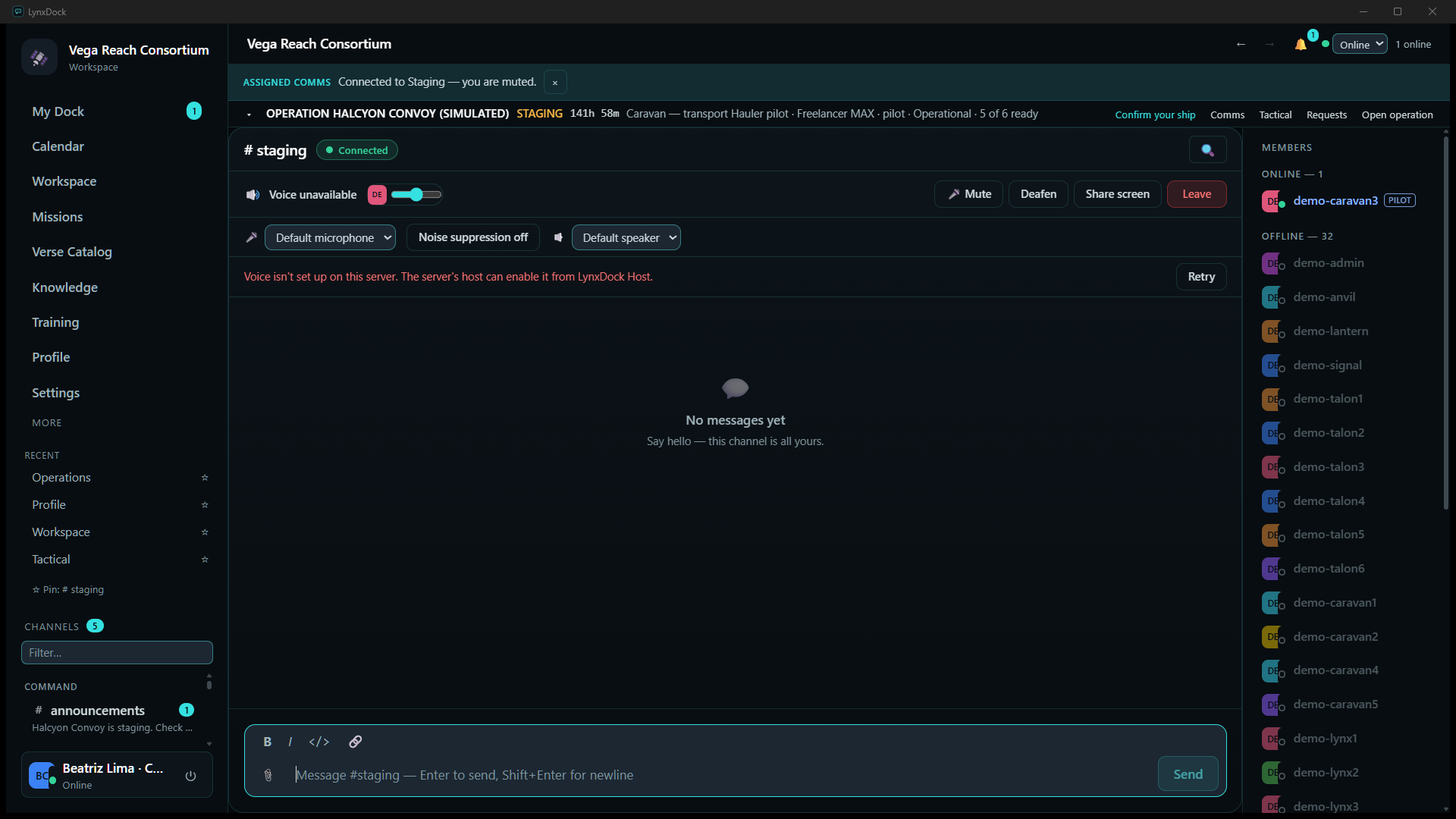Open Settings in sidebar

(x=117, y=393)
